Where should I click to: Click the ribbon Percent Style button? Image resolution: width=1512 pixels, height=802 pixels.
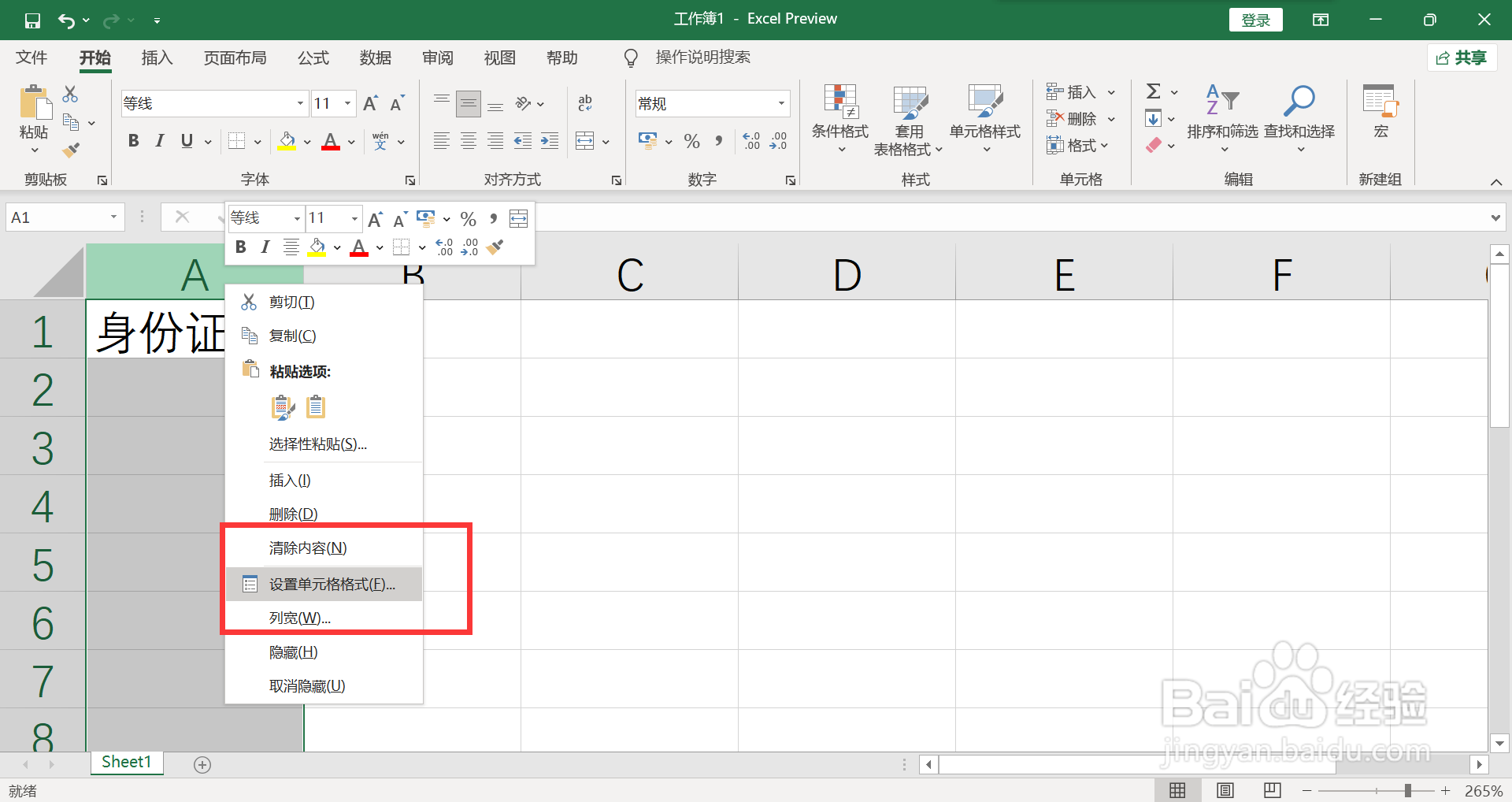click(692, 141)
